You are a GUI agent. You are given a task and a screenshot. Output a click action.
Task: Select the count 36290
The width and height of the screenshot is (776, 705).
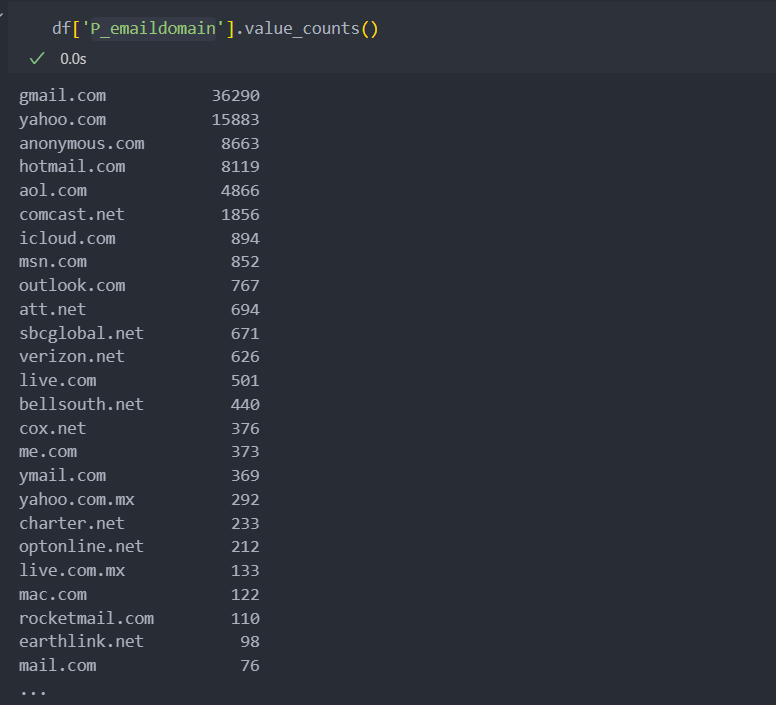coord(236,95)
